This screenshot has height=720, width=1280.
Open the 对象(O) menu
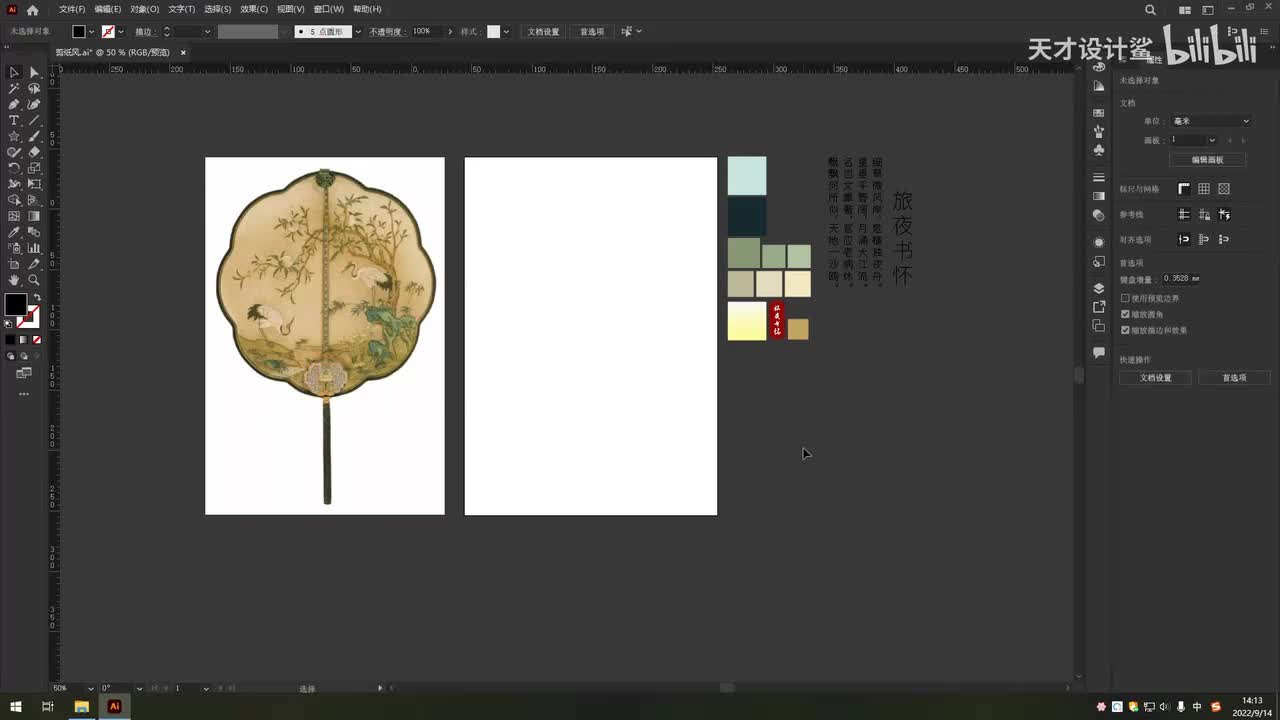pos(145,9)
